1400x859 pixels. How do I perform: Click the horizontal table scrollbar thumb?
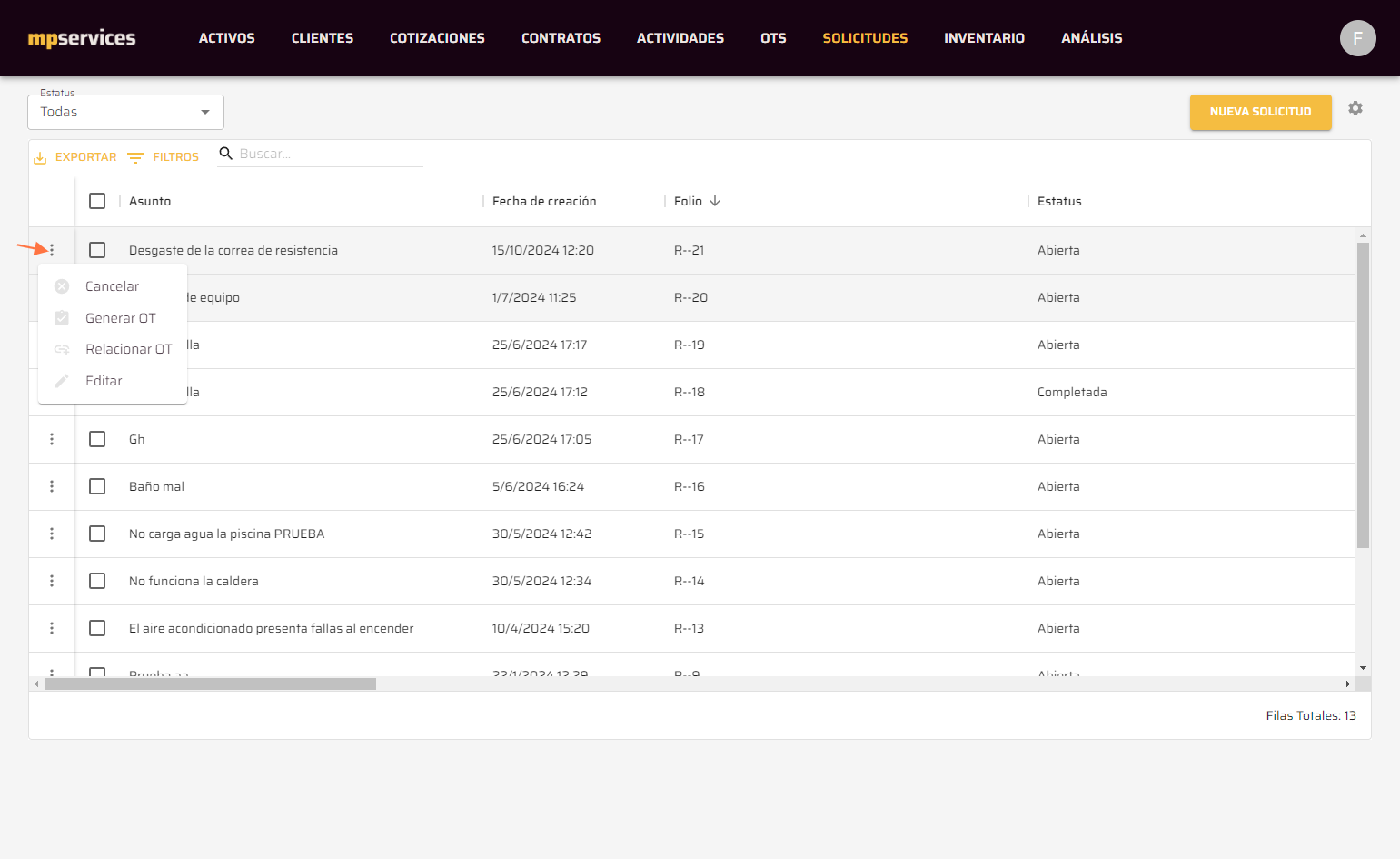[x=210, y=684]
